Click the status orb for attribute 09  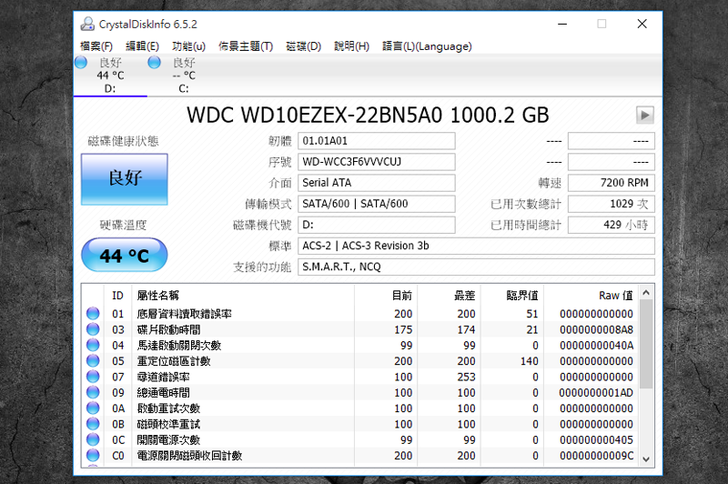(93, 392)
